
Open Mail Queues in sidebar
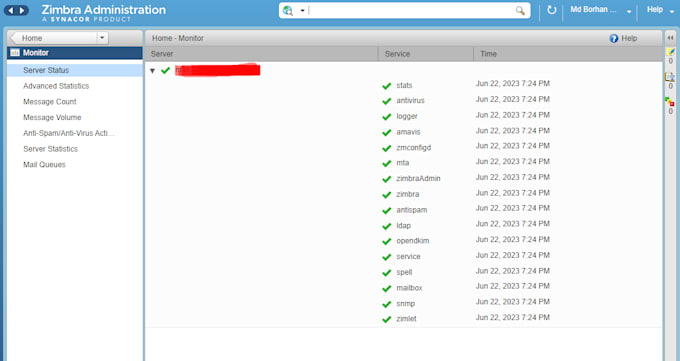(x=44, y=164)
